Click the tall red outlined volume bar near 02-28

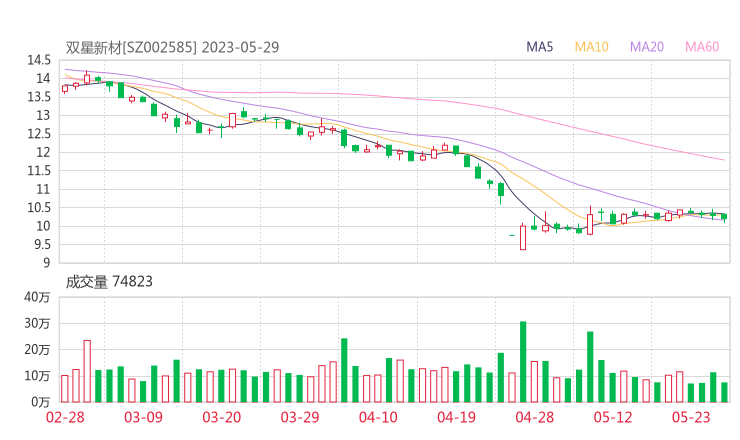(87, 372)
